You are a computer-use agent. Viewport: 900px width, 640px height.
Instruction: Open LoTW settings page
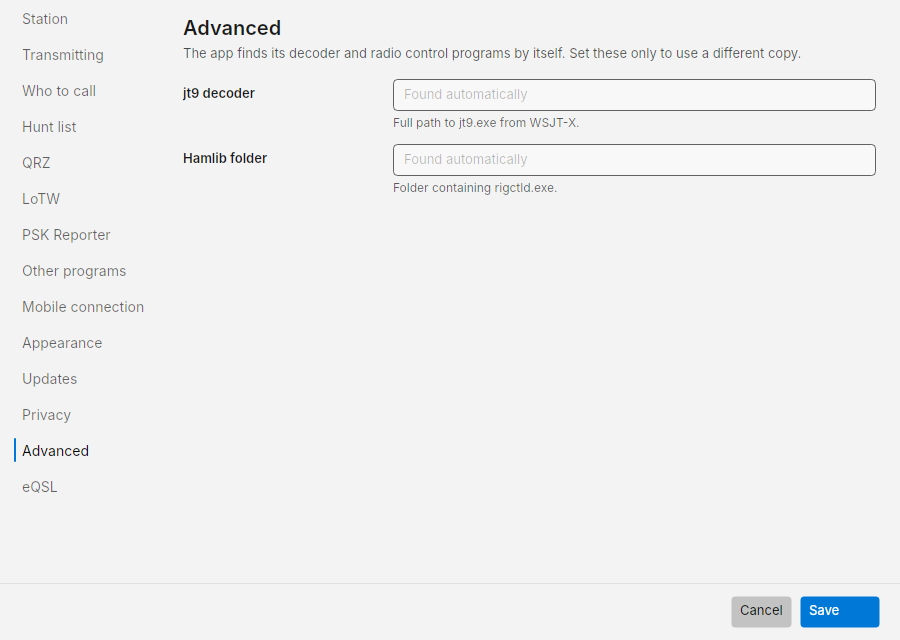(x=41, y=199)
